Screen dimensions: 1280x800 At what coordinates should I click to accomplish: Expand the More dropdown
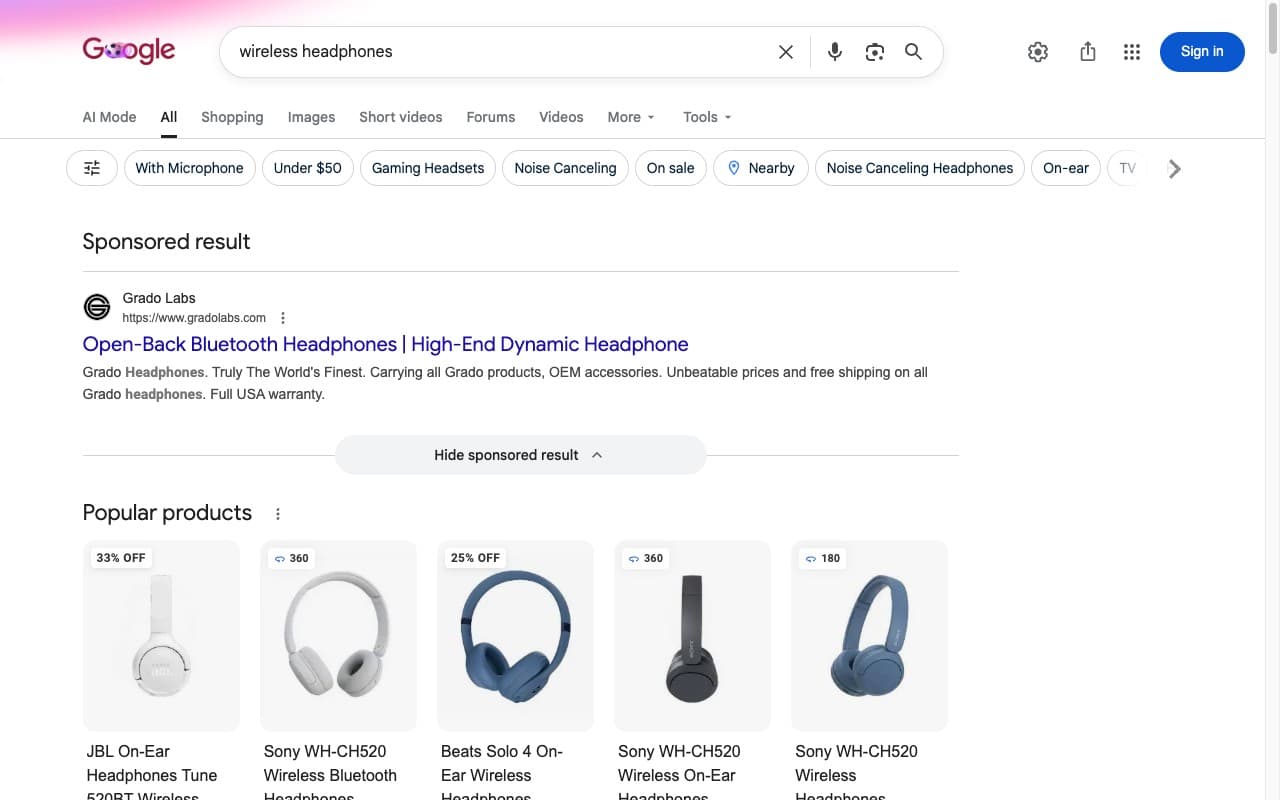pos(631,117)
